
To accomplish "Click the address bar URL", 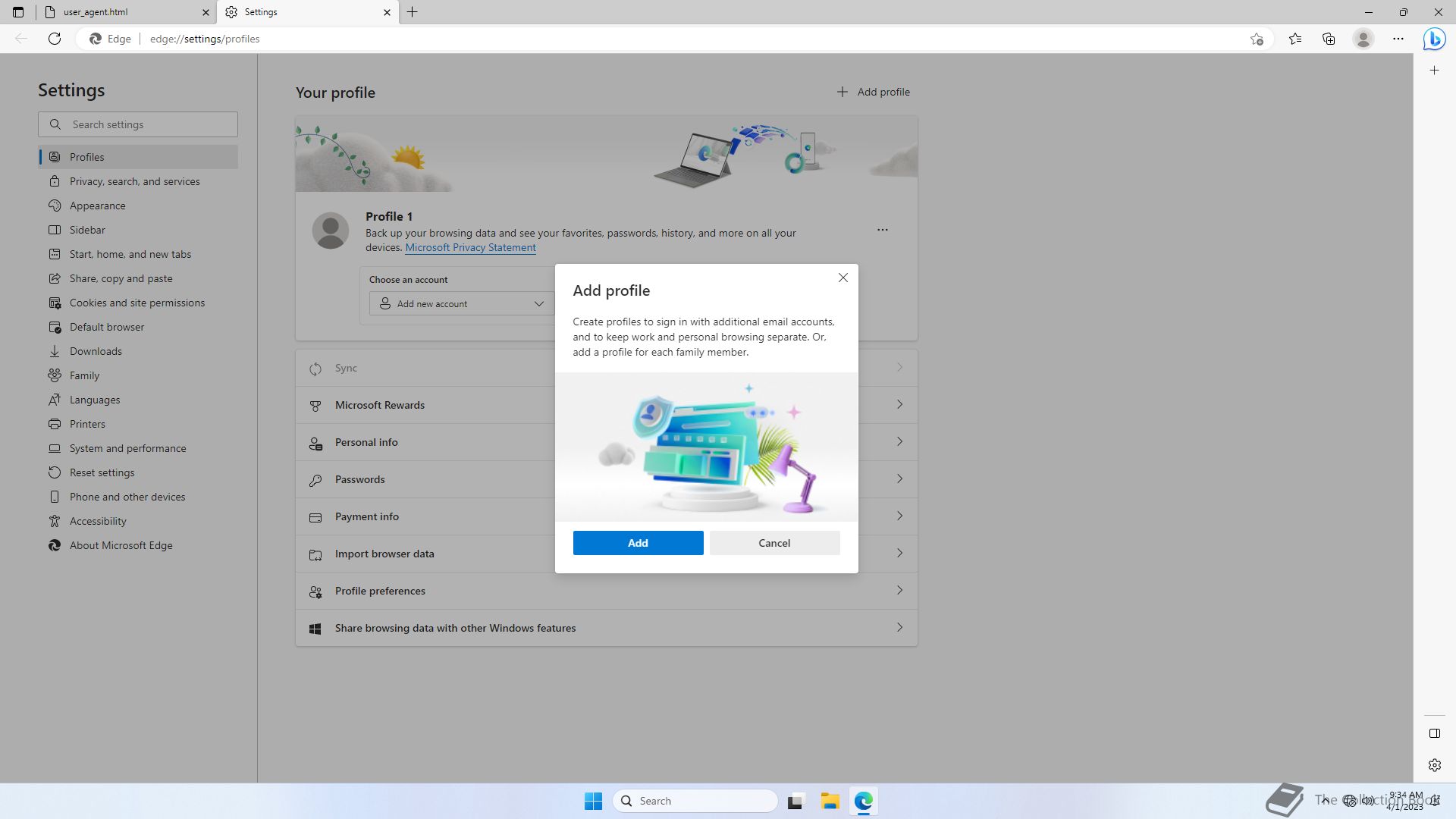I will pyautogui.click(x=205, y=39).
